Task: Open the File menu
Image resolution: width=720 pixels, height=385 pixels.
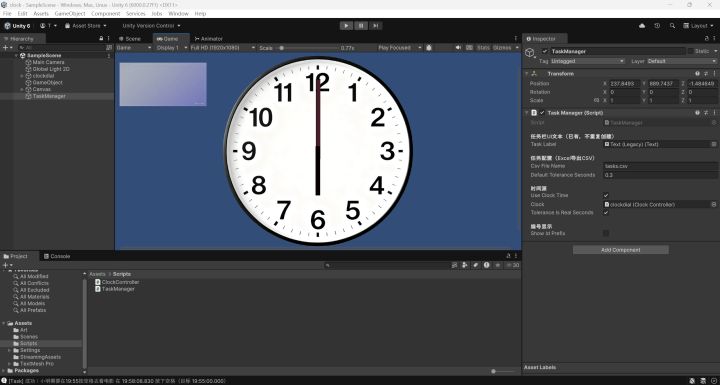Action: (x=7, y=14)
